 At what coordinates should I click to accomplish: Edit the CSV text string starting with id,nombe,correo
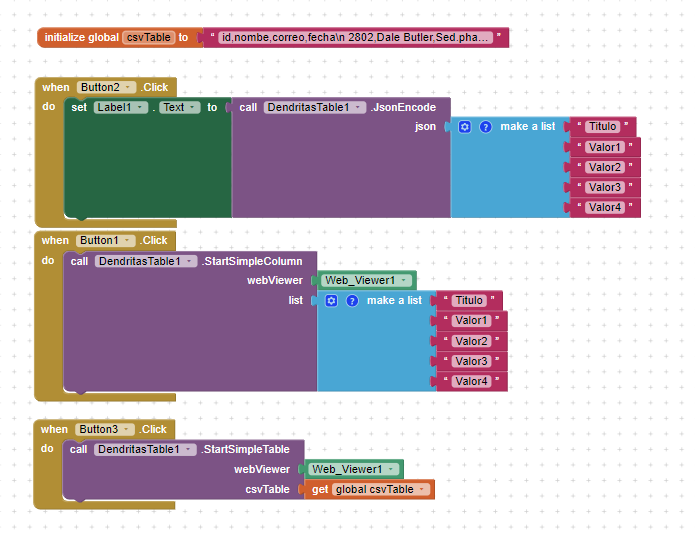coord(353,37)
